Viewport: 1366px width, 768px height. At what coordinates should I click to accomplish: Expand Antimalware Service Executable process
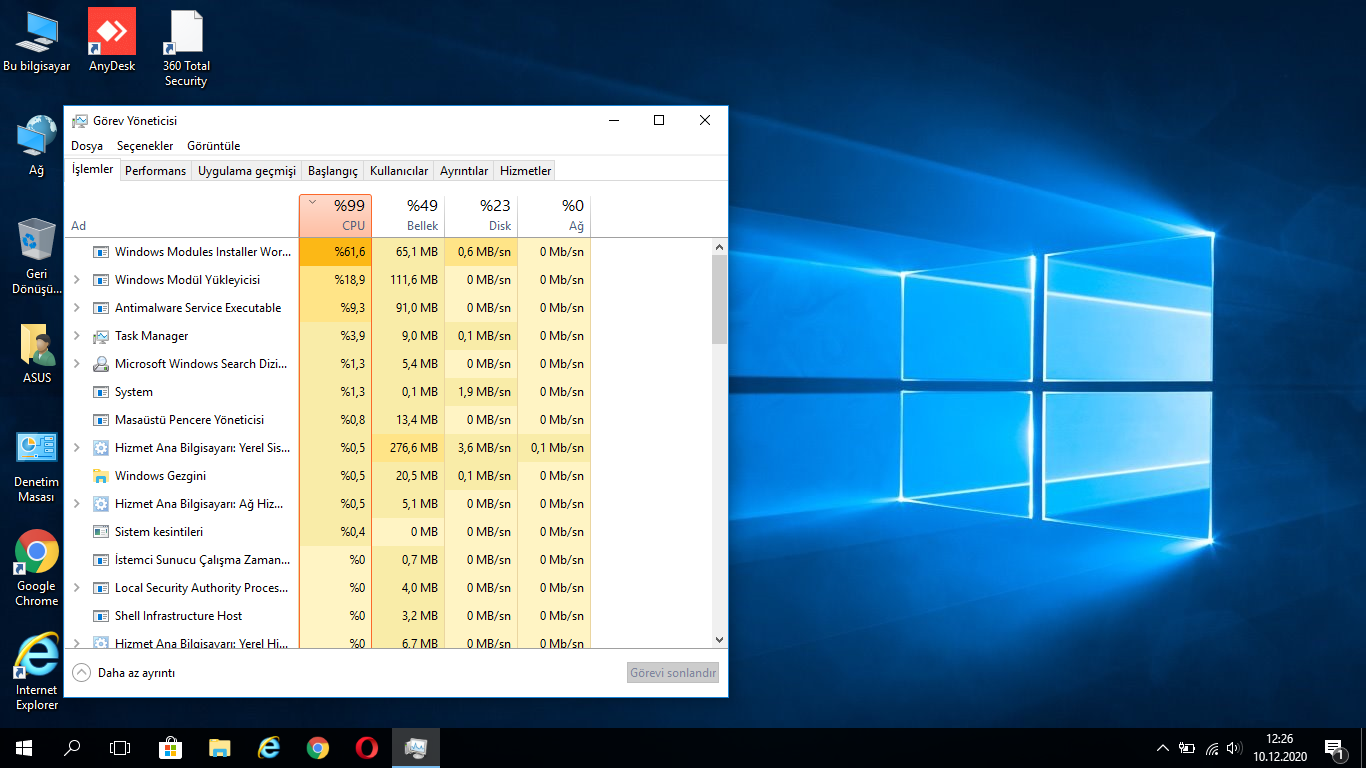pos(77,308)
